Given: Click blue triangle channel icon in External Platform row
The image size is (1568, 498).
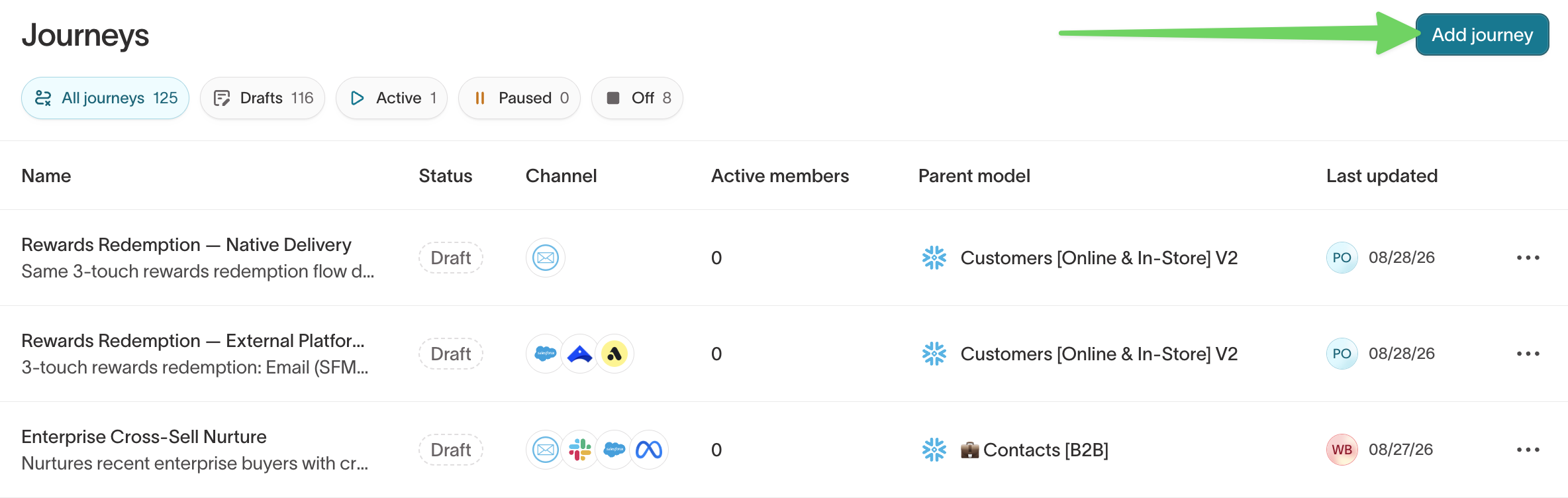Looking at the screenshot, I should pyautogui.click(x=580, y=354).
